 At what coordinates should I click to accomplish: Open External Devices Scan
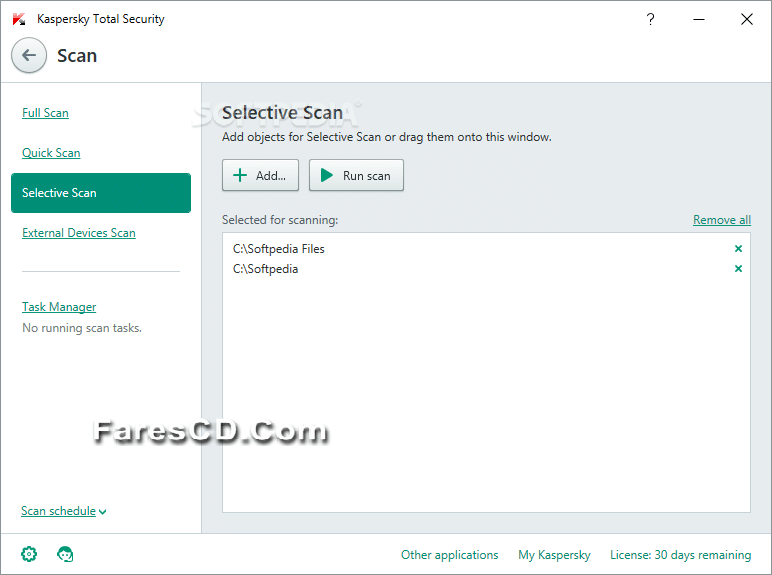point(79,233)
